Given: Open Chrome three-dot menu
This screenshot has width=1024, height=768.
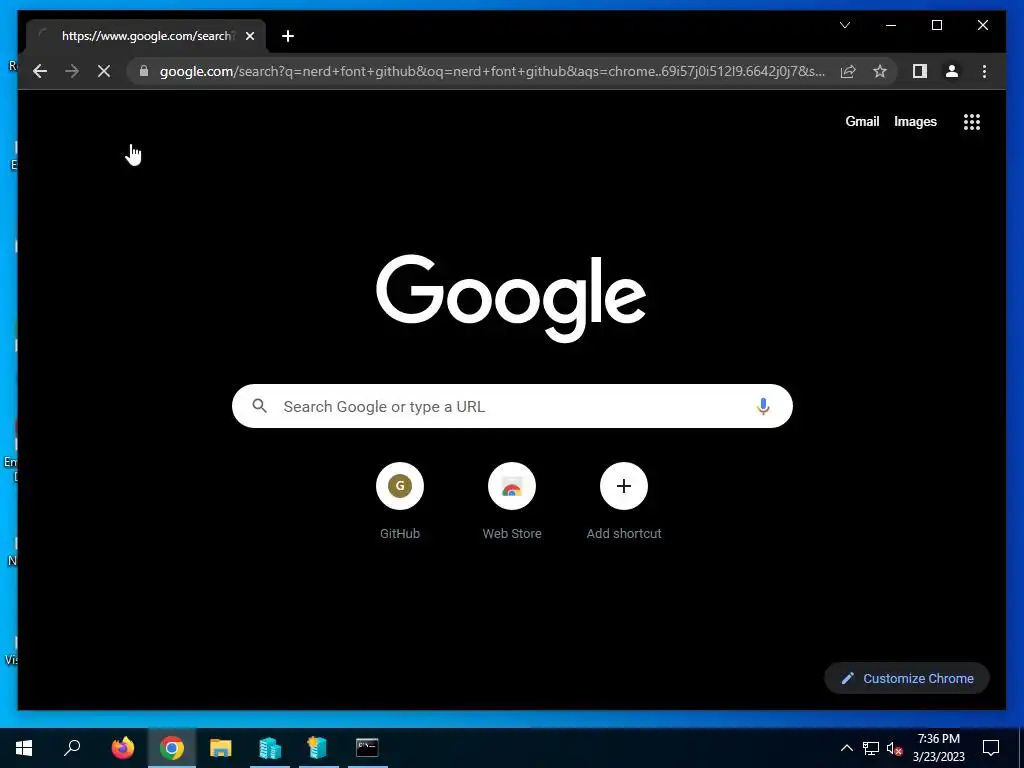Looking at the screenshot, I should pos(984,71).
